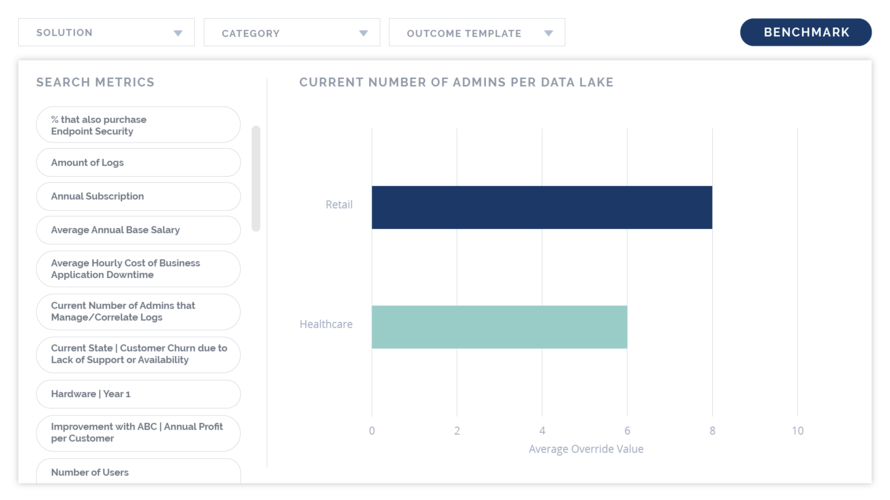The image size is (890, 500).
Task: Select '% that also purchase Endpoint Security' metric
Action: 138,125
